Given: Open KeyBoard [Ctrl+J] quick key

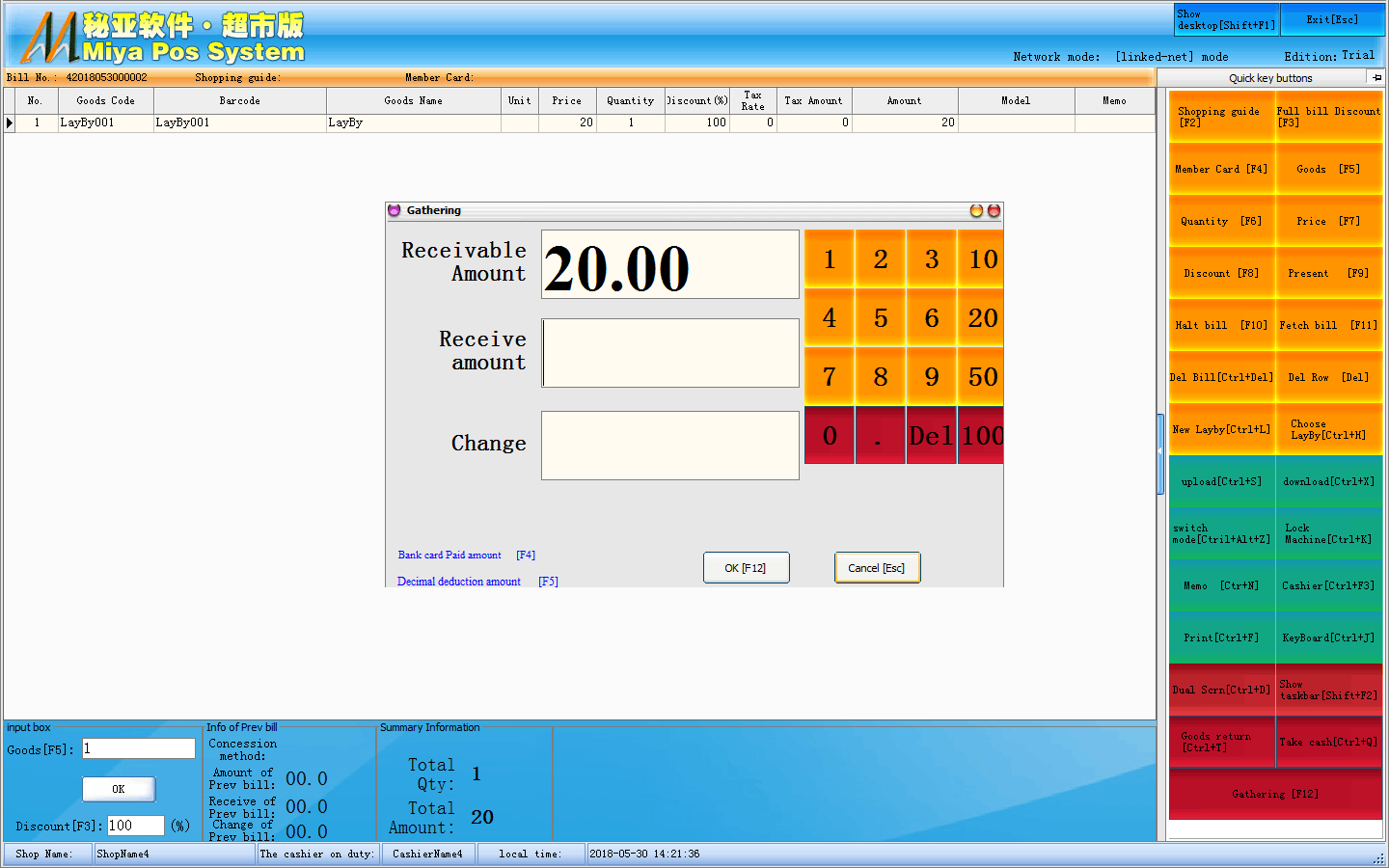Looking at the screenshot, I should 1328,637.
